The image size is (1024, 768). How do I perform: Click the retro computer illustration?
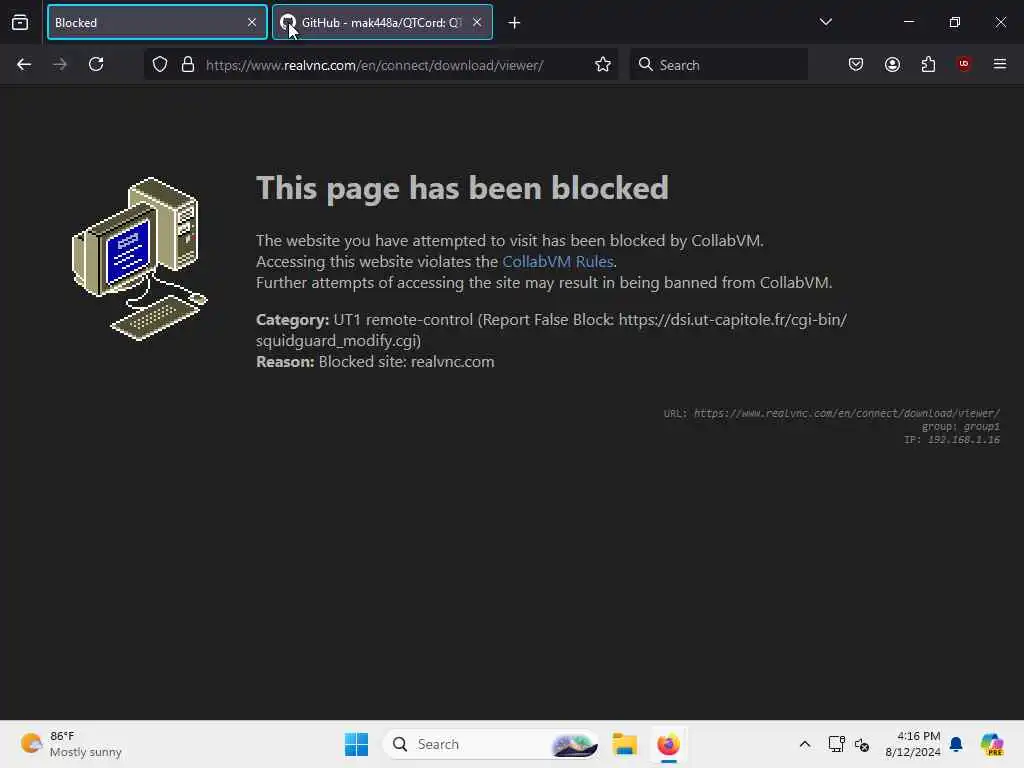click(x=139, y=259)
